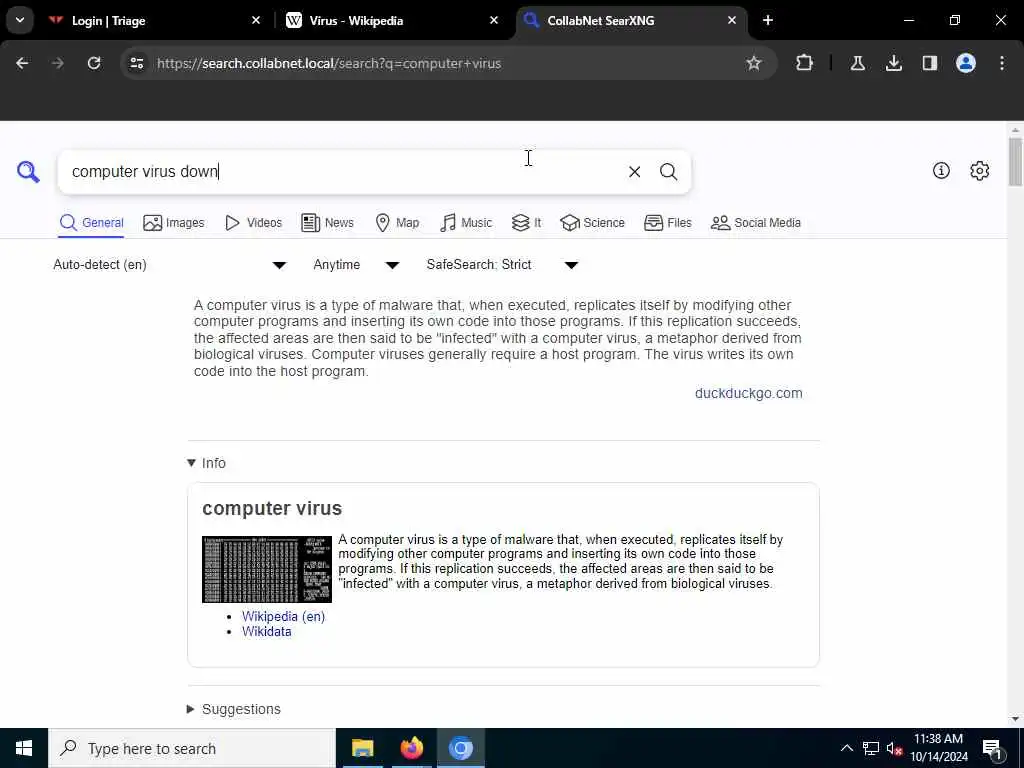Open the Wikipedia (en) link
This screenshot has height=768, width=1024.
click(283, 616)
